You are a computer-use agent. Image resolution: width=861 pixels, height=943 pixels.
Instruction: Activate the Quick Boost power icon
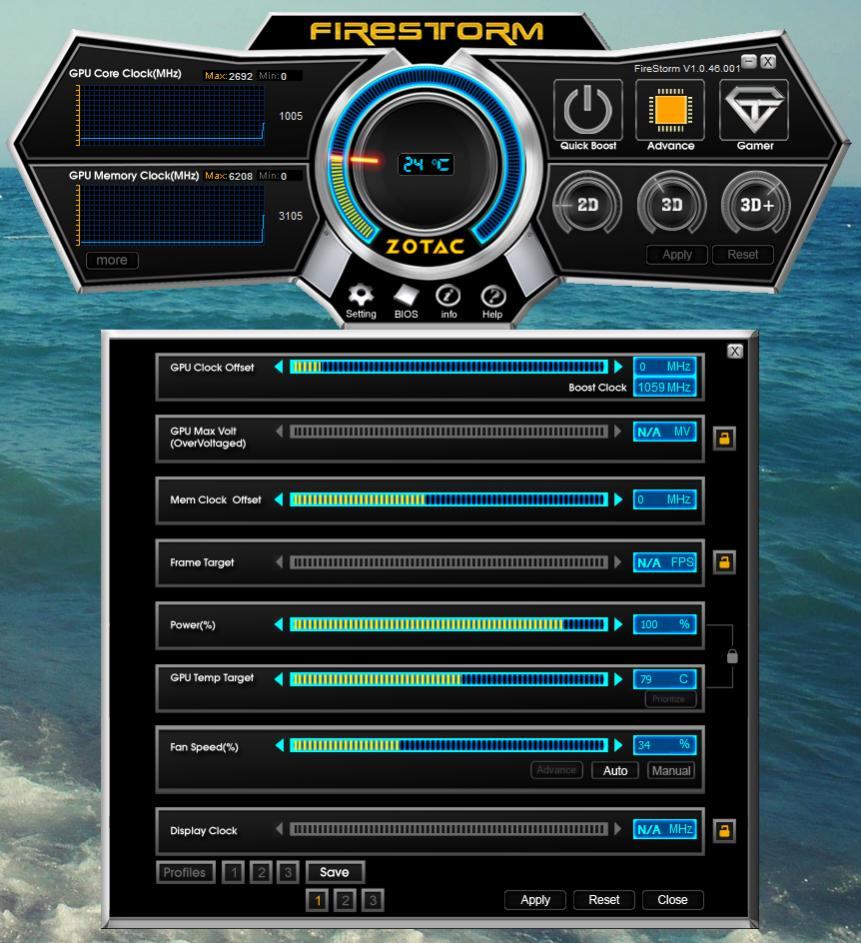[587, 110]
